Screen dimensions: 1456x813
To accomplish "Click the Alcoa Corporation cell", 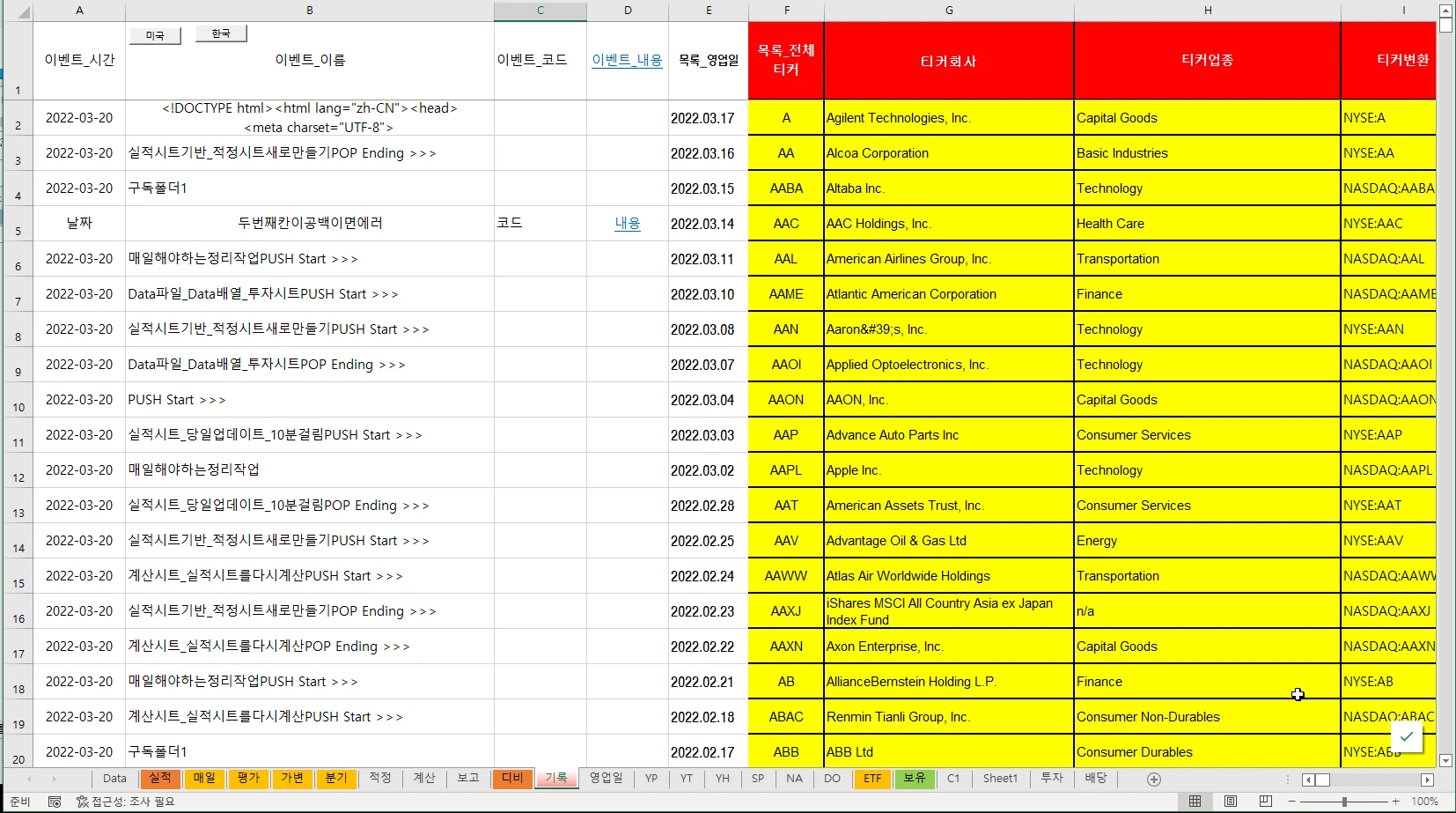I will click(x=949, y=153).
